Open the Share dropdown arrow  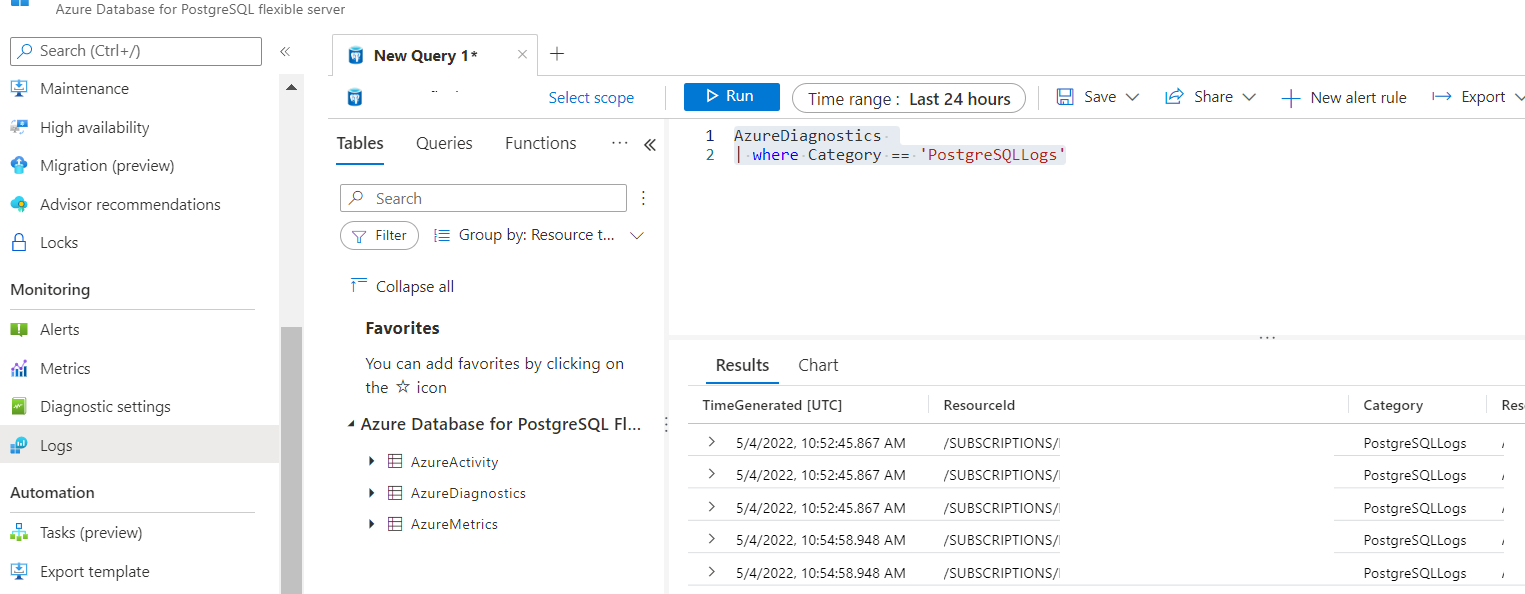[1249, 97]
